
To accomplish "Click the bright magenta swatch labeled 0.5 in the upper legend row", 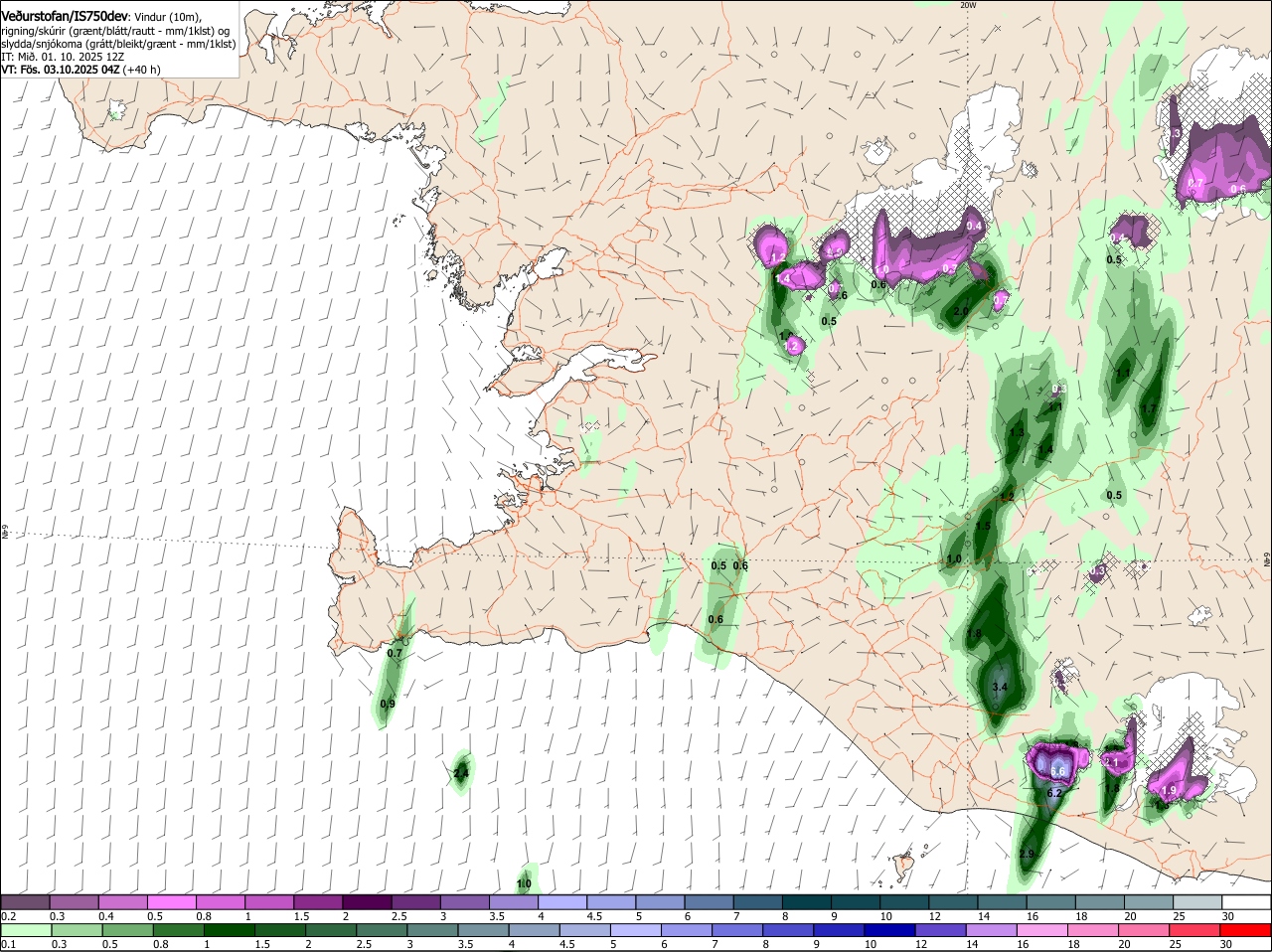I will [172, 902].
